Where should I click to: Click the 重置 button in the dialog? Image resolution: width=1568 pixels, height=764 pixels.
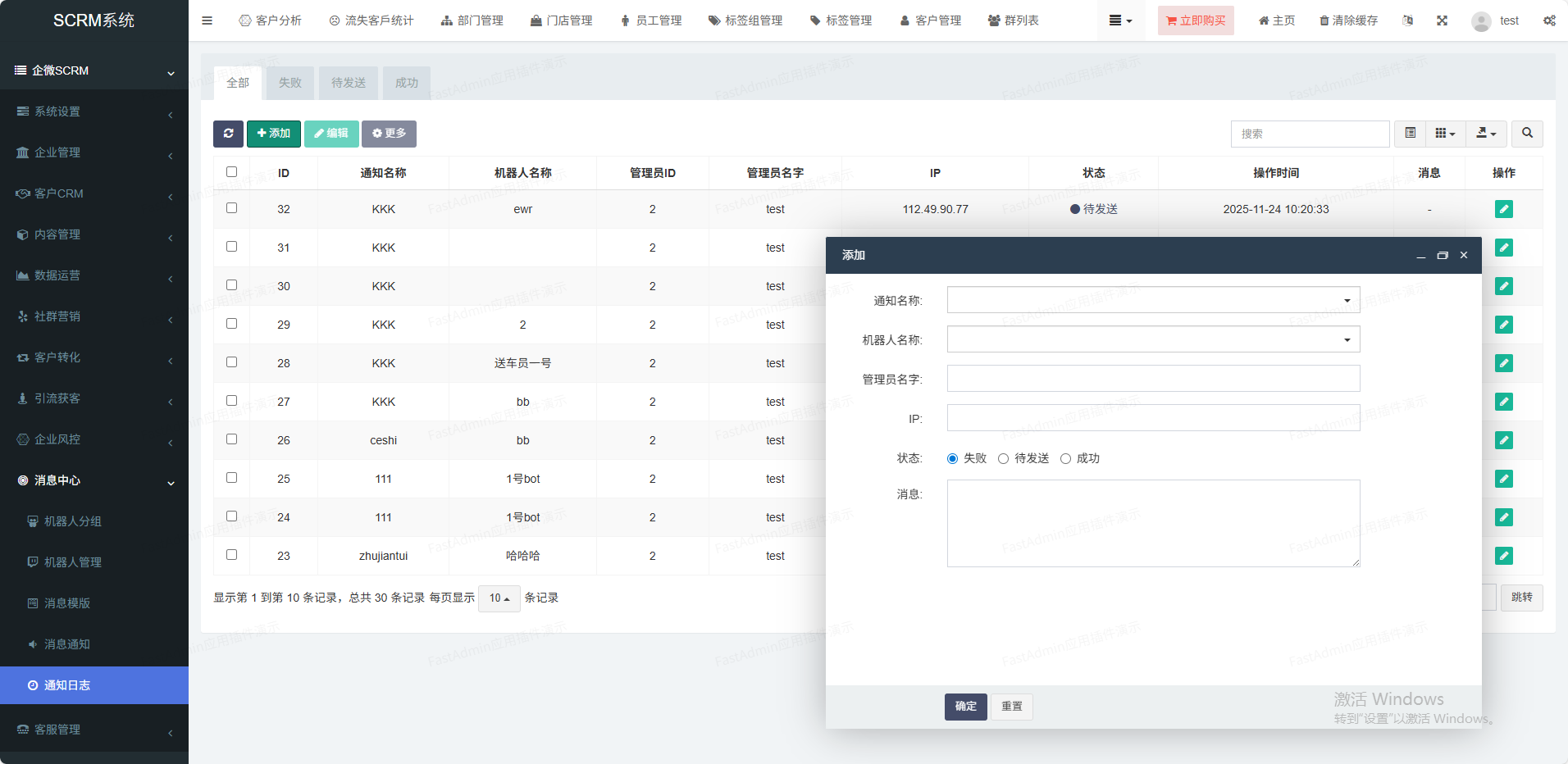[1011, 707]
